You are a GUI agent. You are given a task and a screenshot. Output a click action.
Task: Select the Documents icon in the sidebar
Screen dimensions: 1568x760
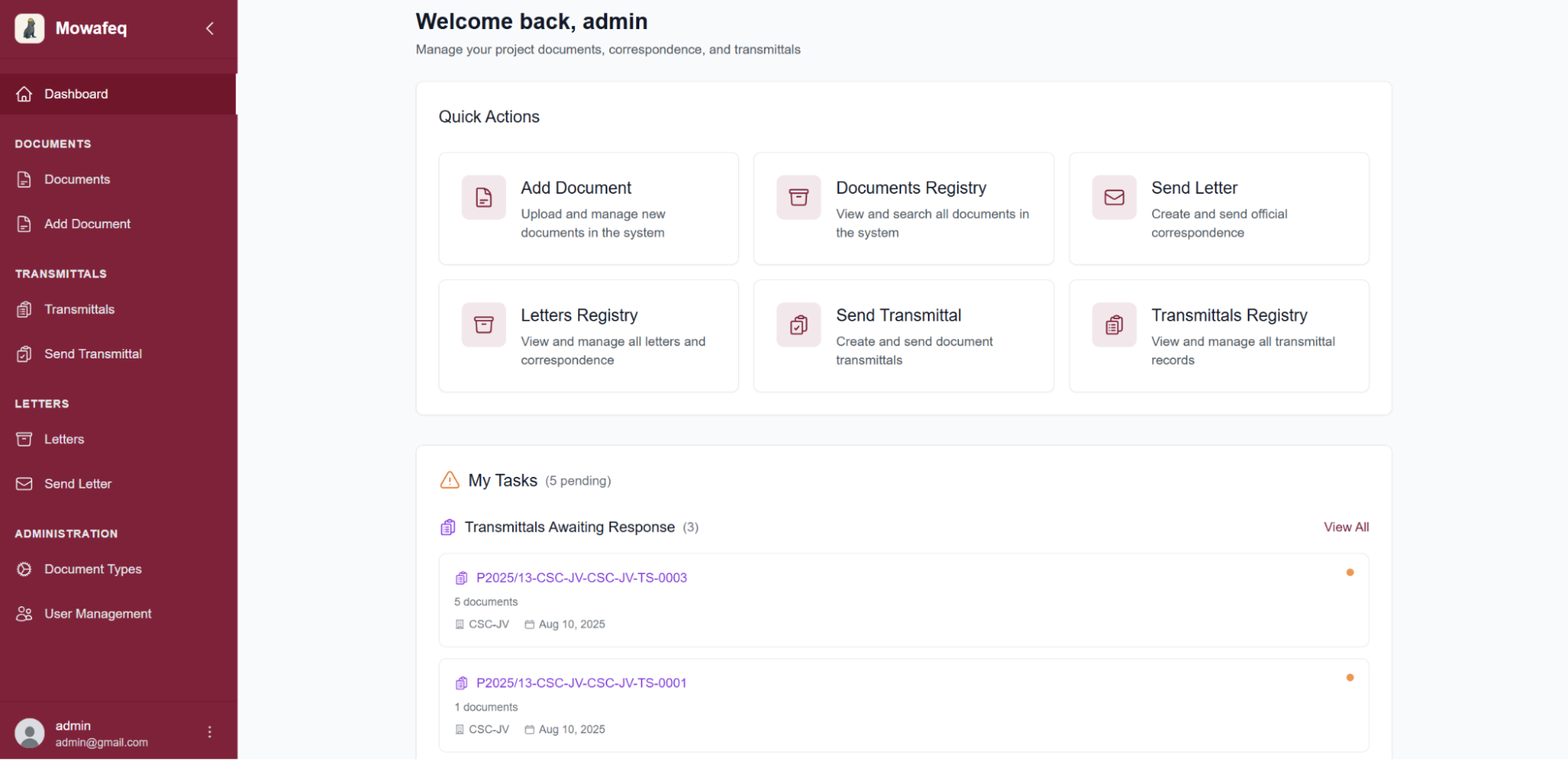(x=24, y=179)
